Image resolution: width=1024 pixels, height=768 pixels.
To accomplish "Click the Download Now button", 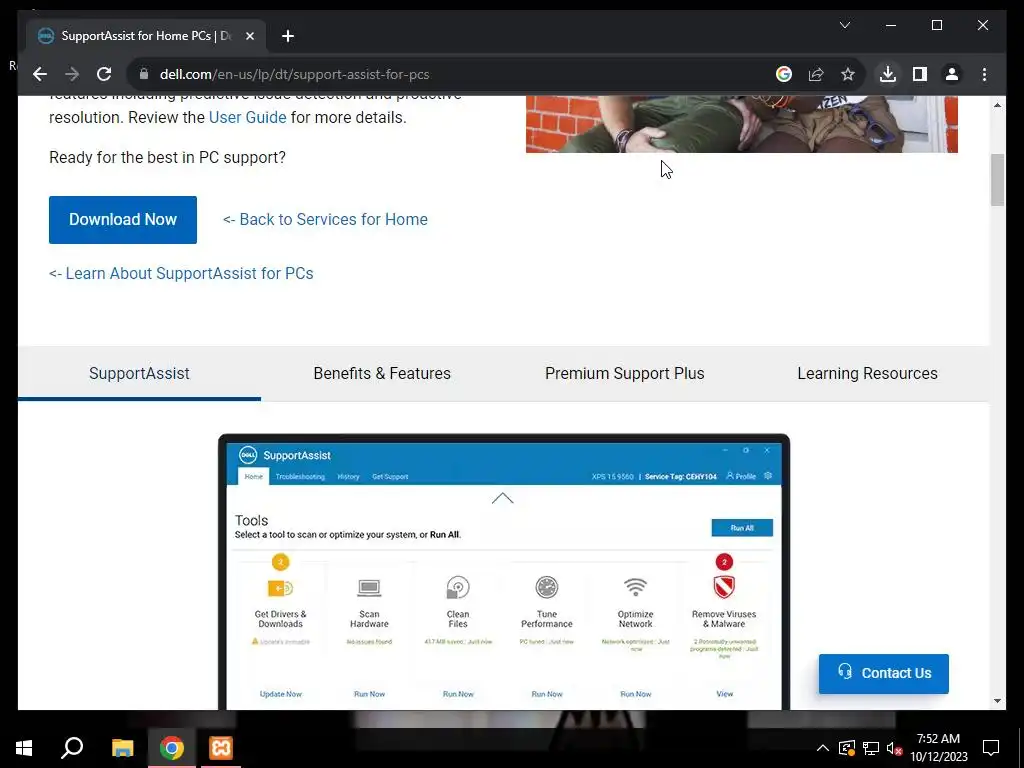I will (x=123, y=219).
